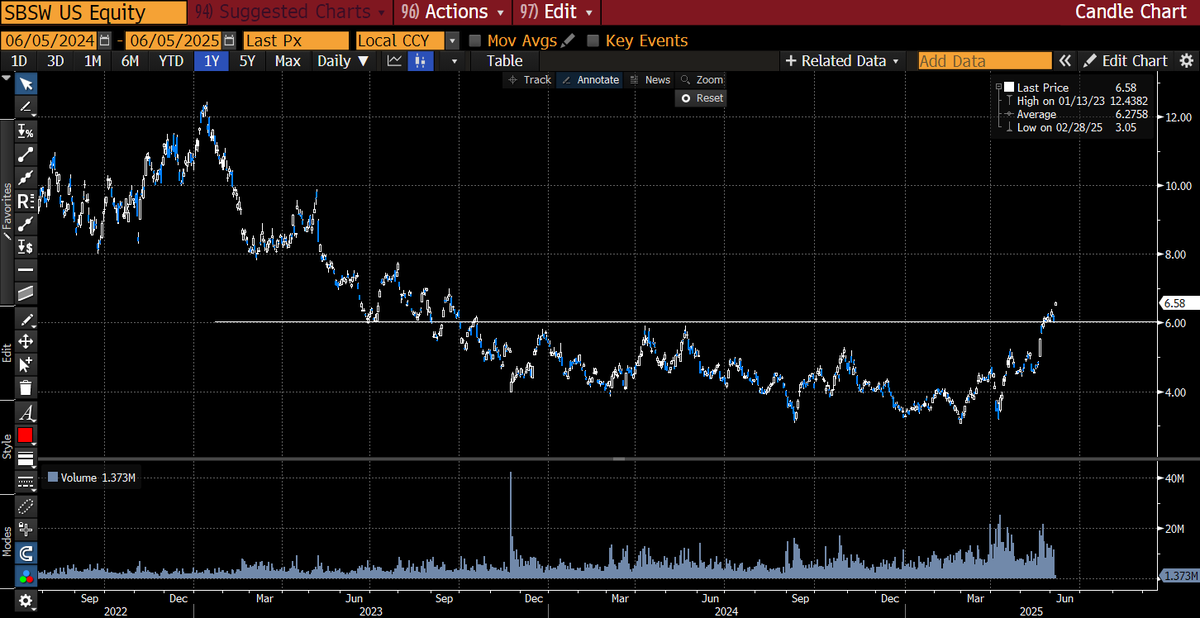Expand the chart type dropdown arrow
This screenshot has width=1200, height=618.
click(454, 61)
